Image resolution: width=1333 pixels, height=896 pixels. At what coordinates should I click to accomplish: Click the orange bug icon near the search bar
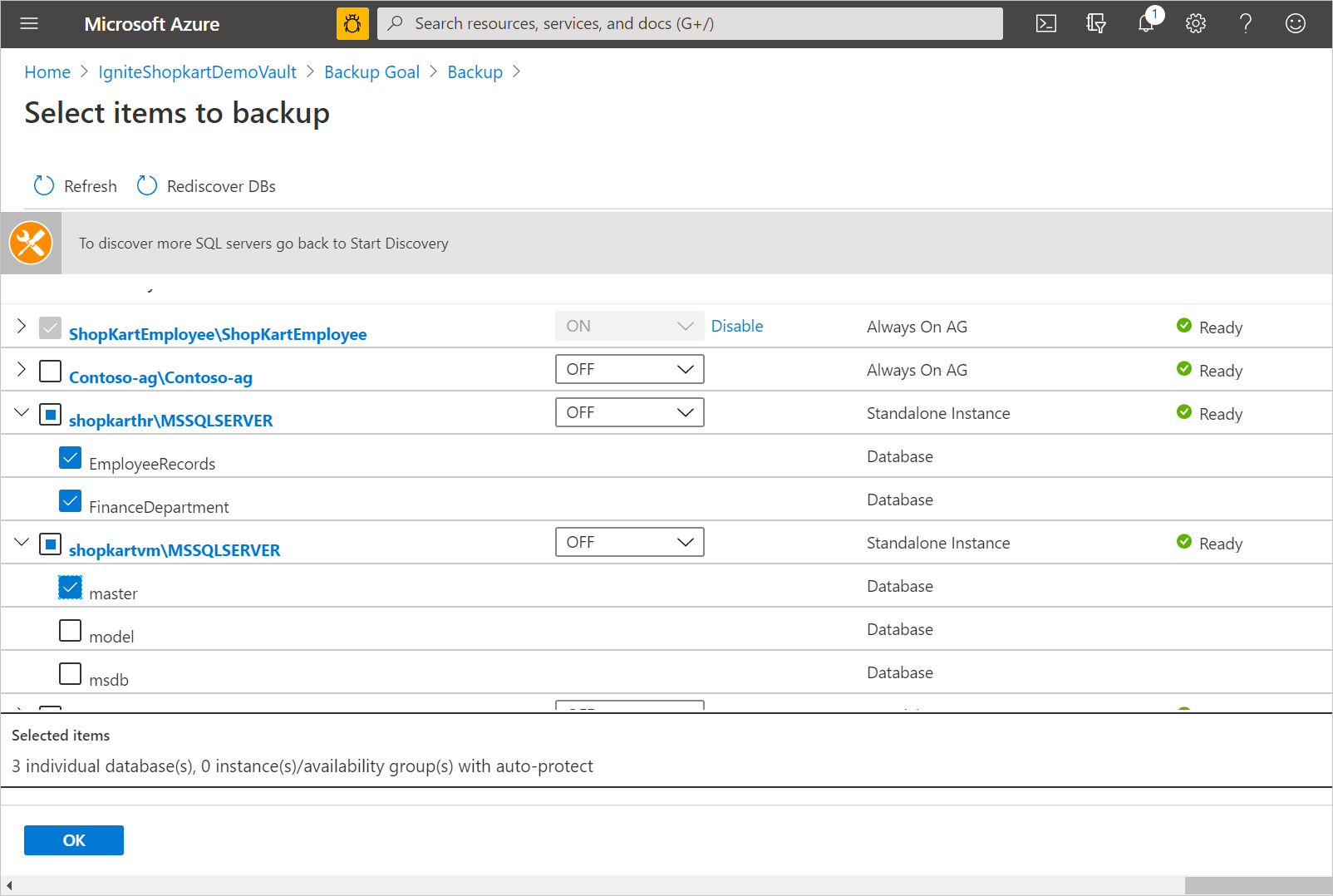click(352, 23)
